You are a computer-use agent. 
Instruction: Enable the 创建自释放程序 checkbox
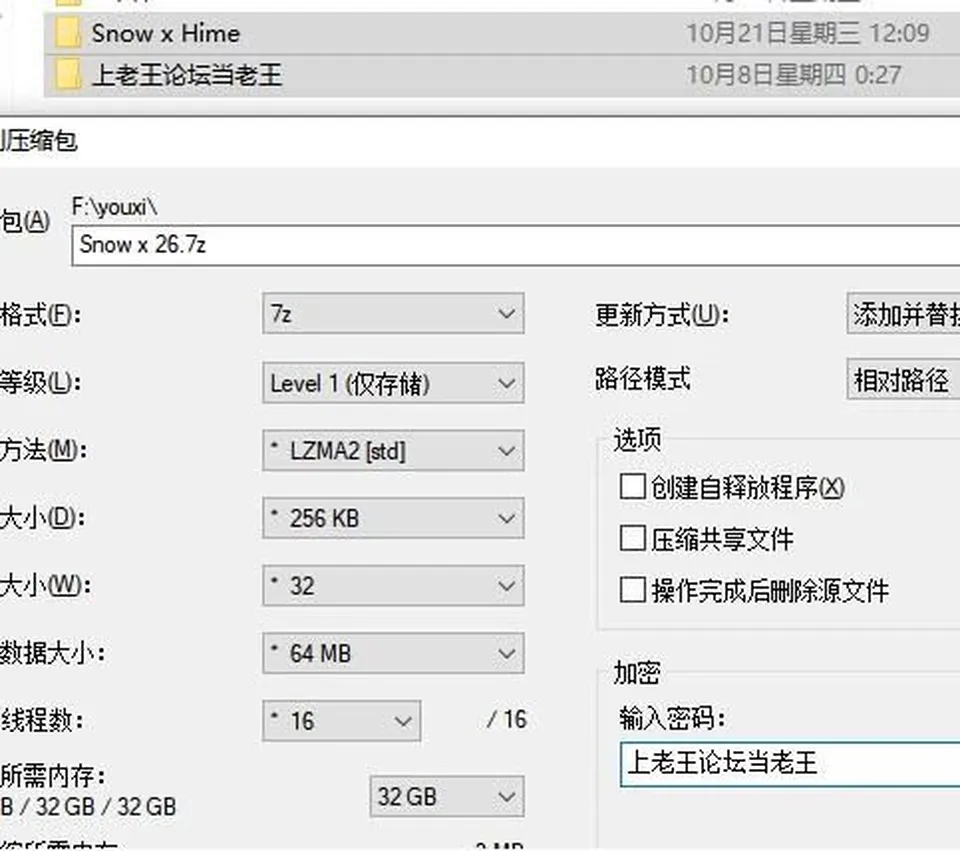point(632,487)
